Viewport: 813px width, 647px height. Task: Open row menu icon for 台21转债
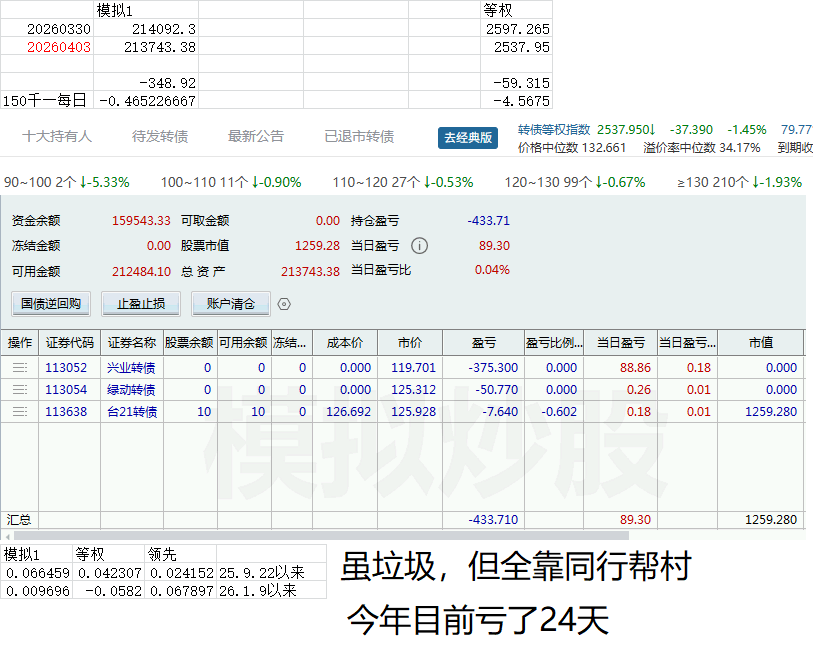point(19,411)
